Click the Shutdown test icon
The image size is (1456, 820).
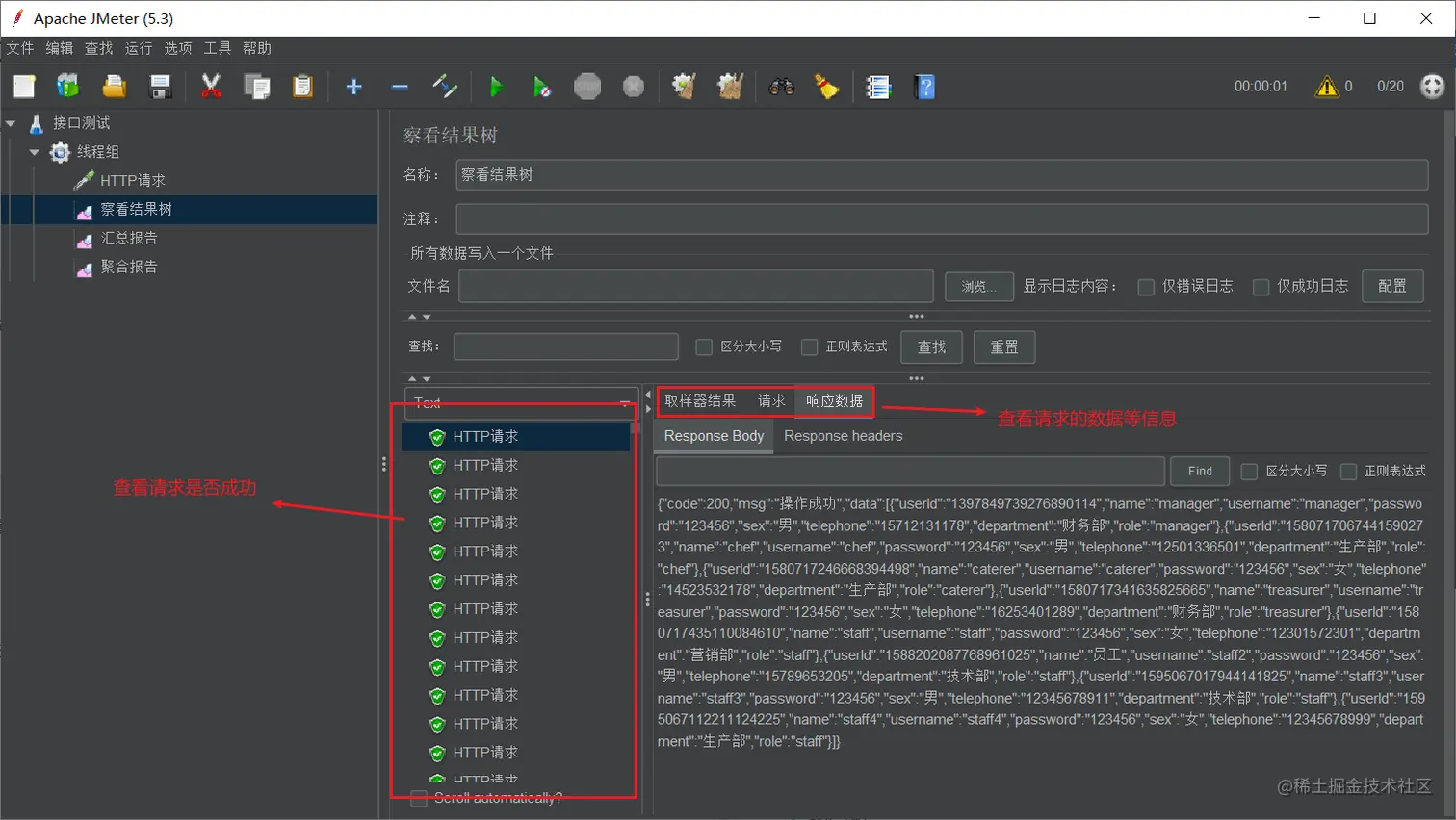pyautogui.click(x=633, y=87)
